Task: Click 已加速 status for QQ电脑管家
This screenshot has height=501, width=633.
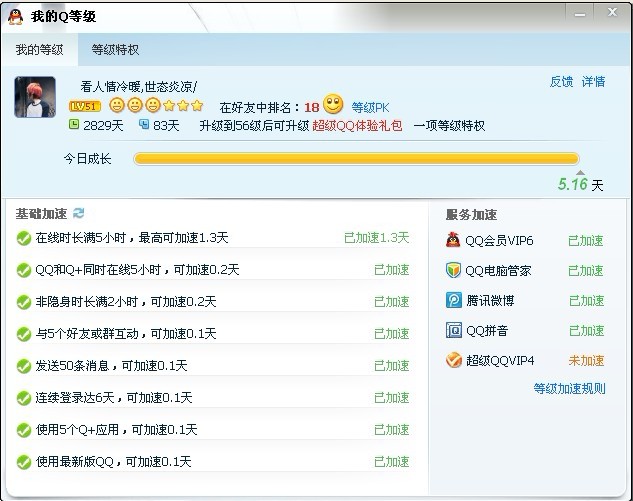Action: (x=585, y=271)
